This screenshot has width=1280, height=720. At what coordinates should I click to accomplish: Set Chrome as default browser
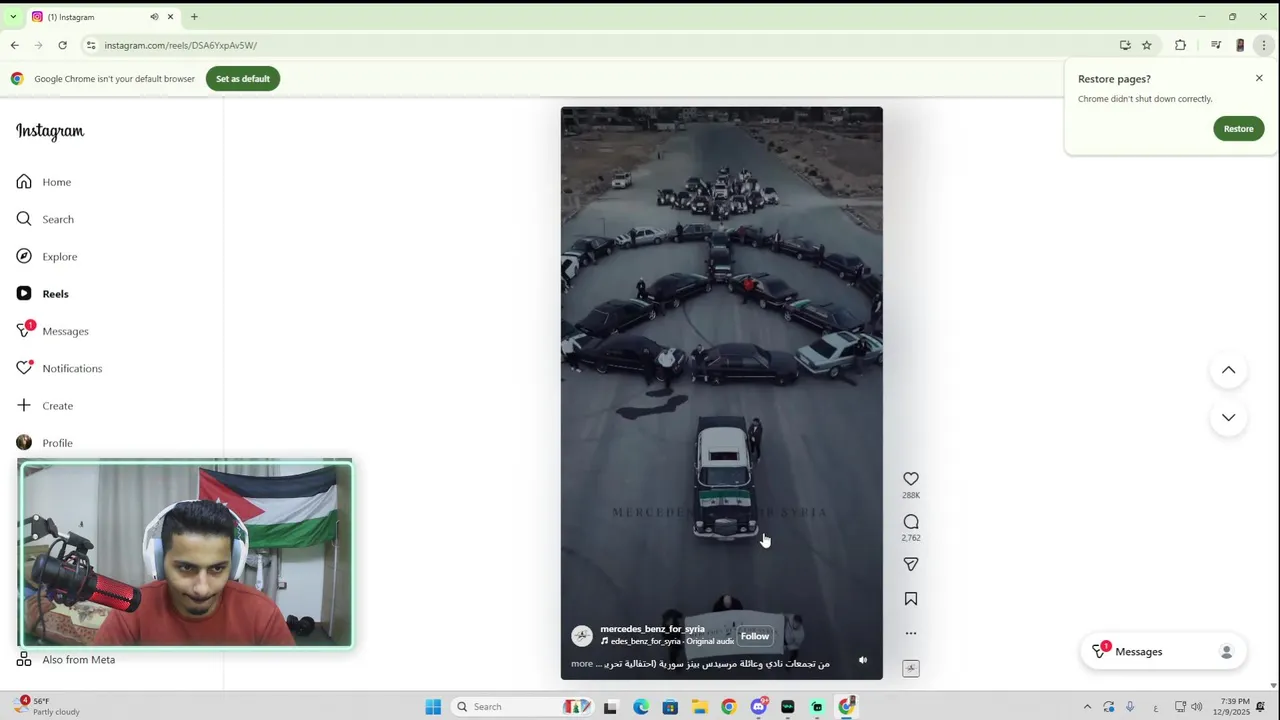(x=243, y=79)
